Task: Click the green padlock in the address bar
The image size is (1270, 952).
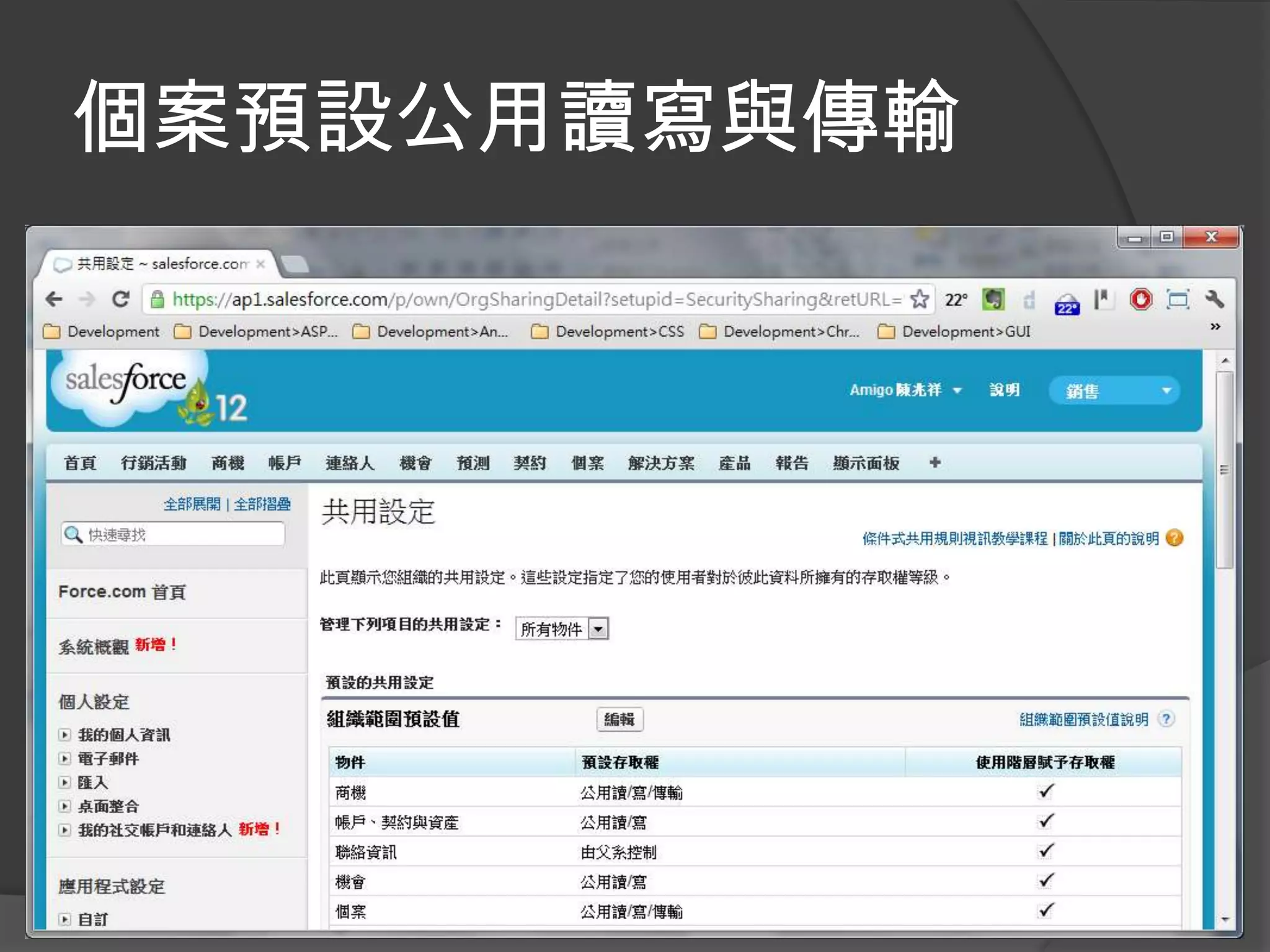Action: 158,300
